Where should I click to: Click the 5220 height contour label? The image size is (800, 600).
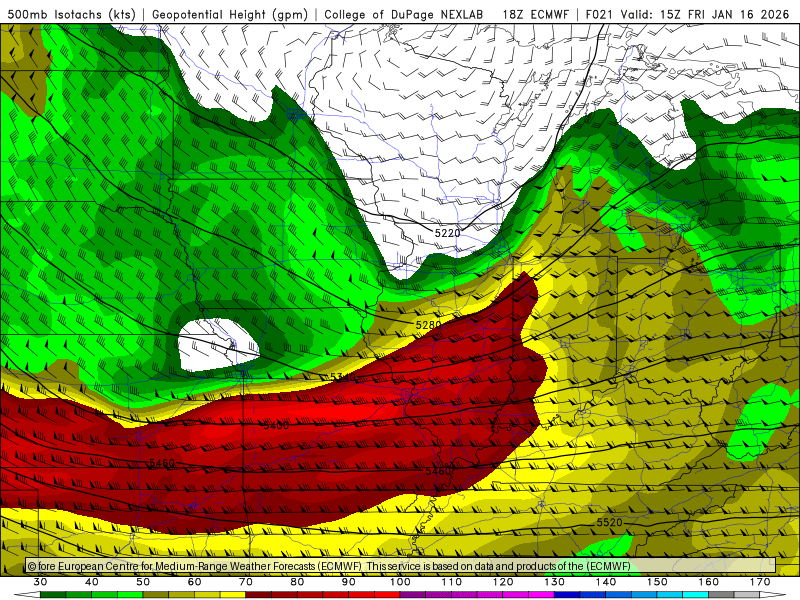(447, 233)
